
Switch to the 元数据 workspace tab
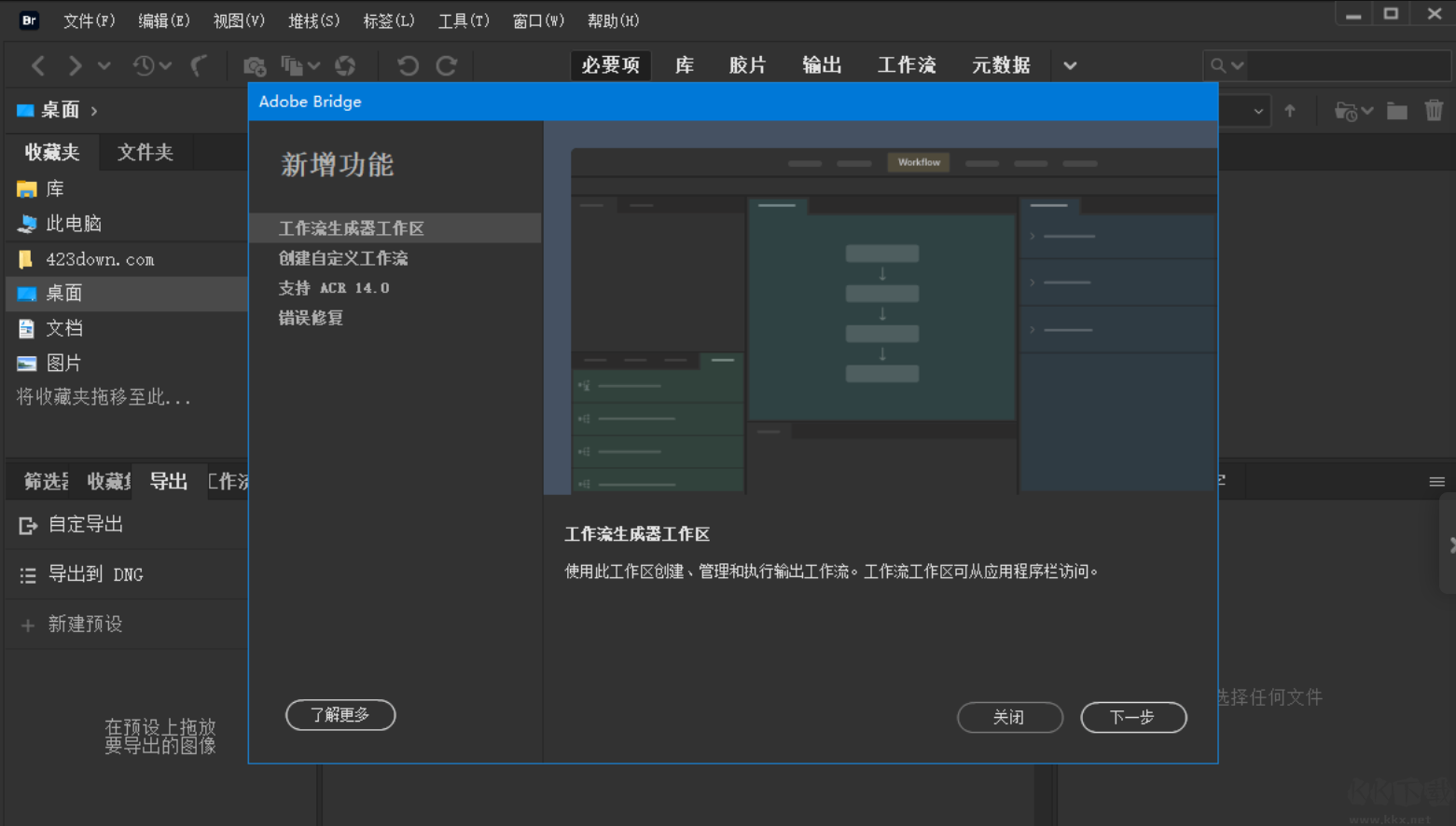click(x=1000, y=64)
